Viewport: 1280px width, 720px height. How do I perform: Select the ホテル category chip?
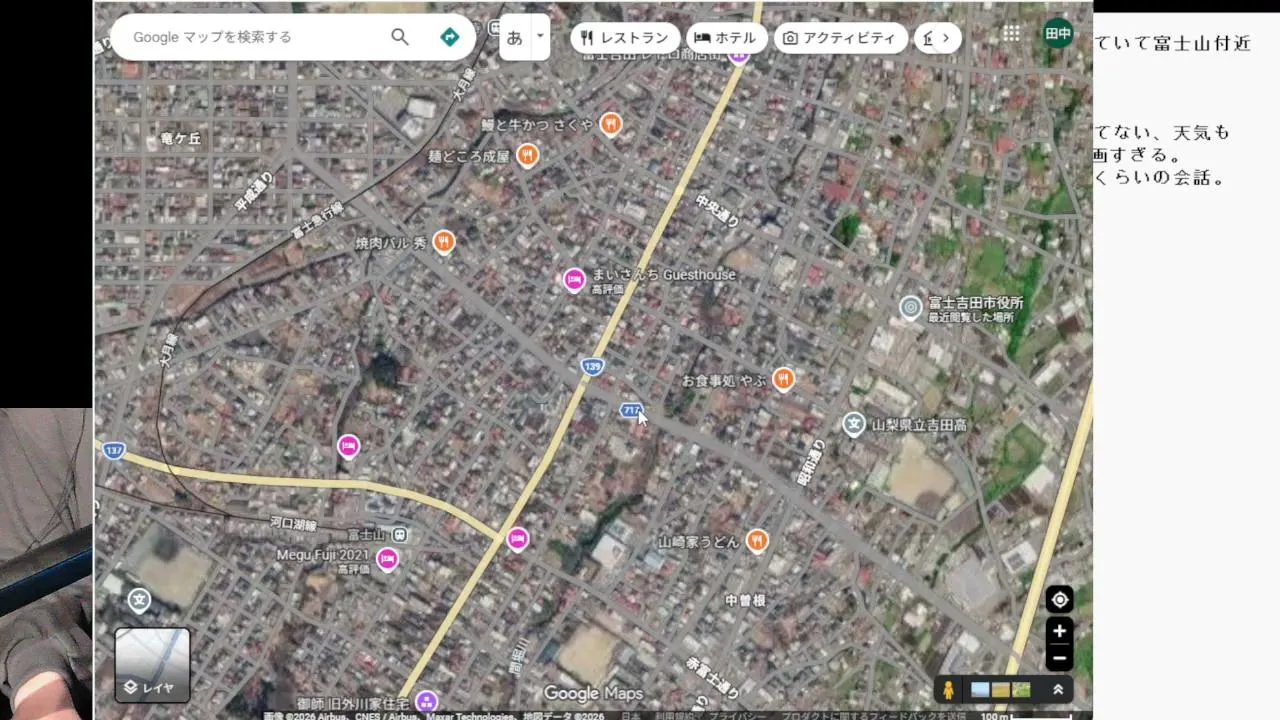727,38
